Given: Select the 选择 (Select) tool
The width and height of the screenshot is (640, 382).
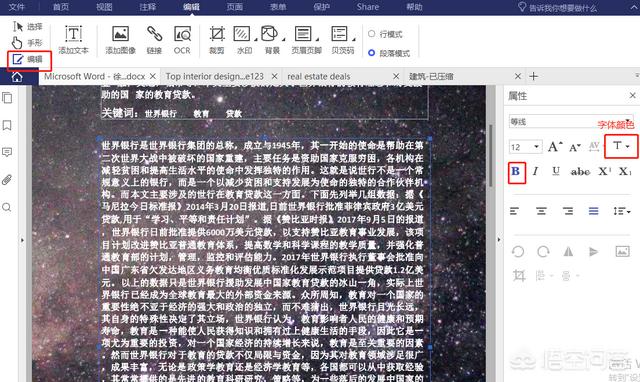Looking at the screenshot, I should tap(27, 27).
